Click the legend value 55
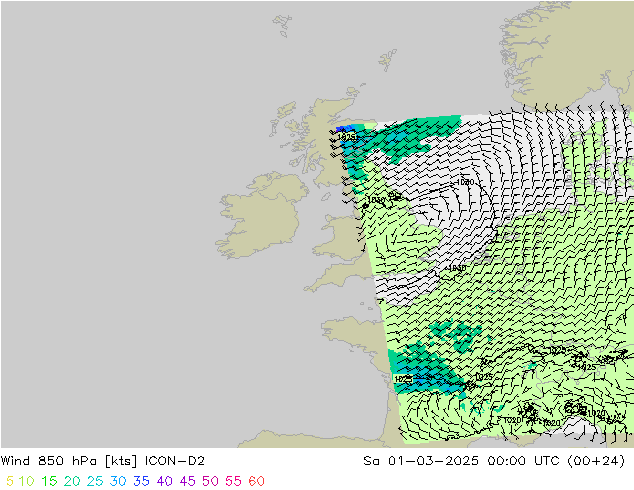The height and width of the screenshot is (490, 634). click(234, 481)
